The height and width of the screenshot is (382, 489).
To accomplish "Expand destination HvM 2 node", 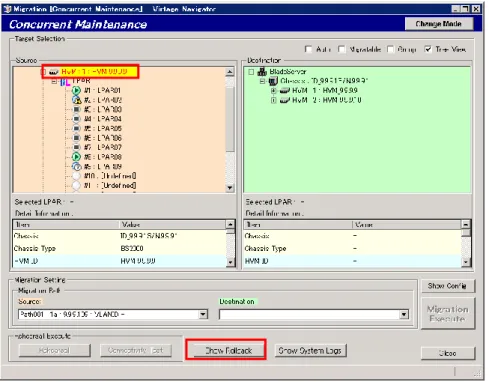I will coord(274,100).
